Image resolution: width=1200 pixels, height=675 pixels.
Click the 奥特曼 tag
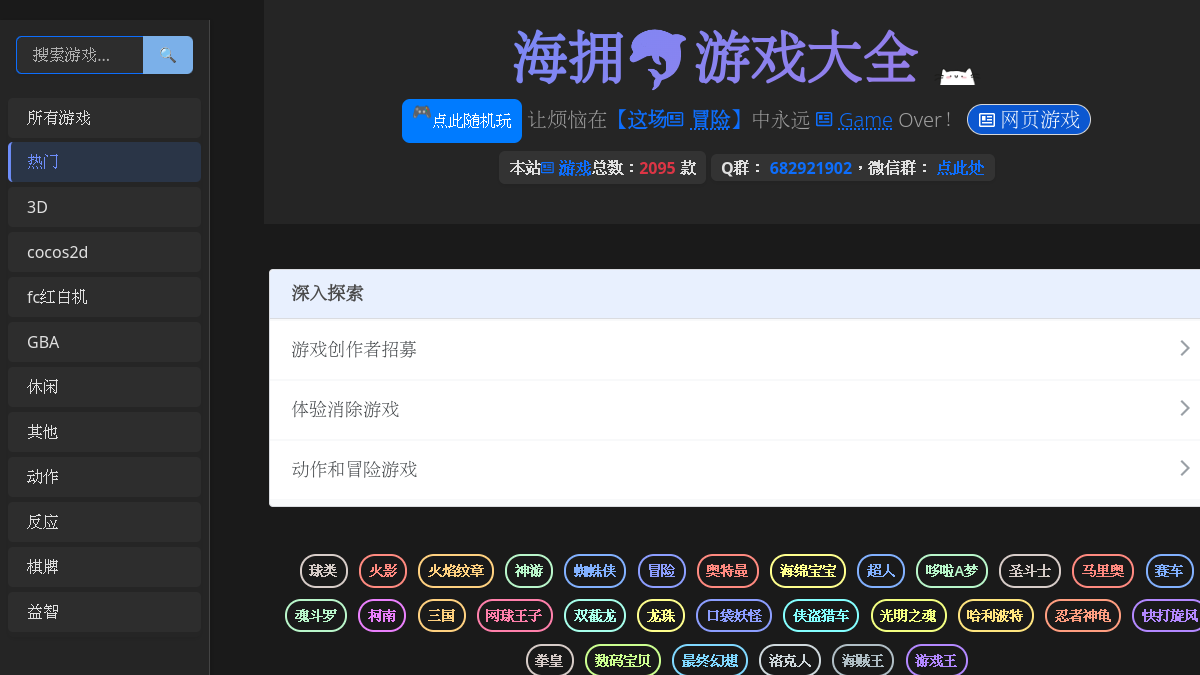(x=728, y=571)
